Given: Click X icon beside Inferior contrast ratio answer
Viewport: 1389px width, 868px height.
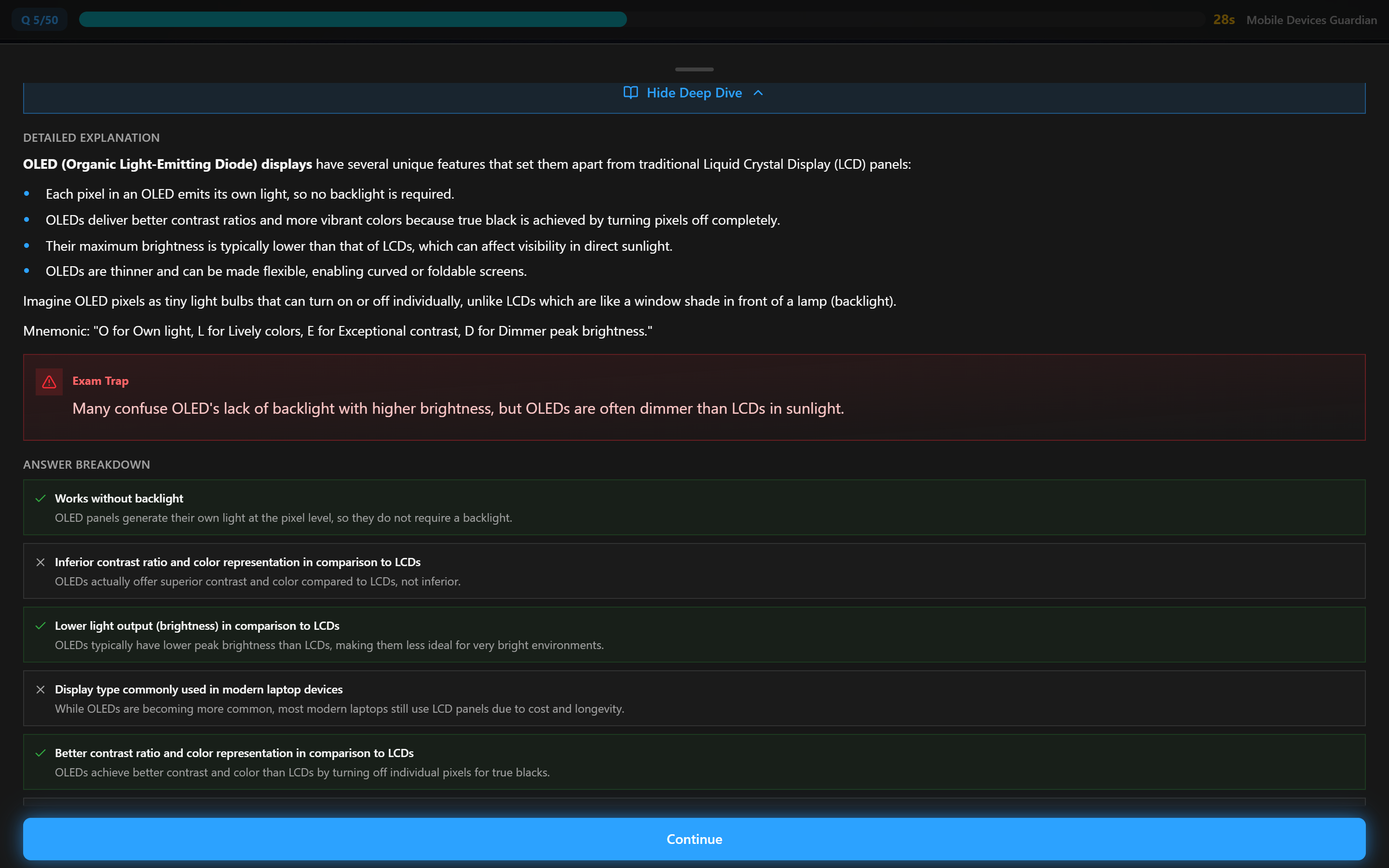Looking at the screenshot, I should [x=40, y=562].
